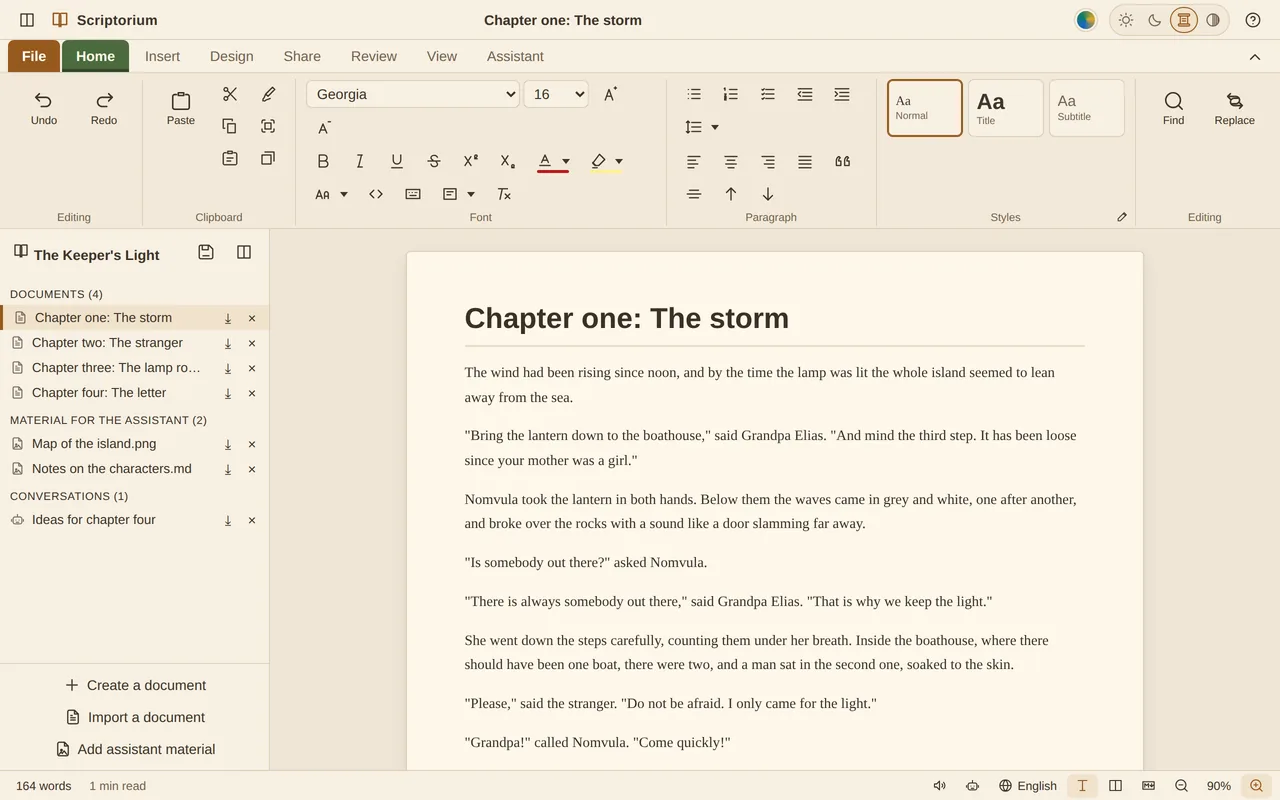
Task: Click Add assistant material
Action: (135, 749)
